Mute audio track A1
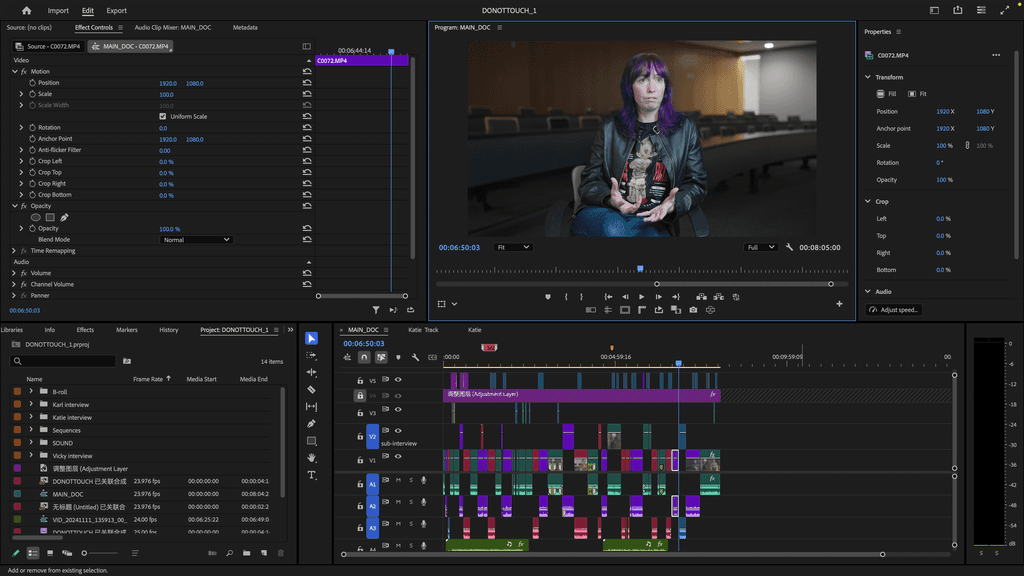The image size is (1024, 576). (x=398, y=480)
